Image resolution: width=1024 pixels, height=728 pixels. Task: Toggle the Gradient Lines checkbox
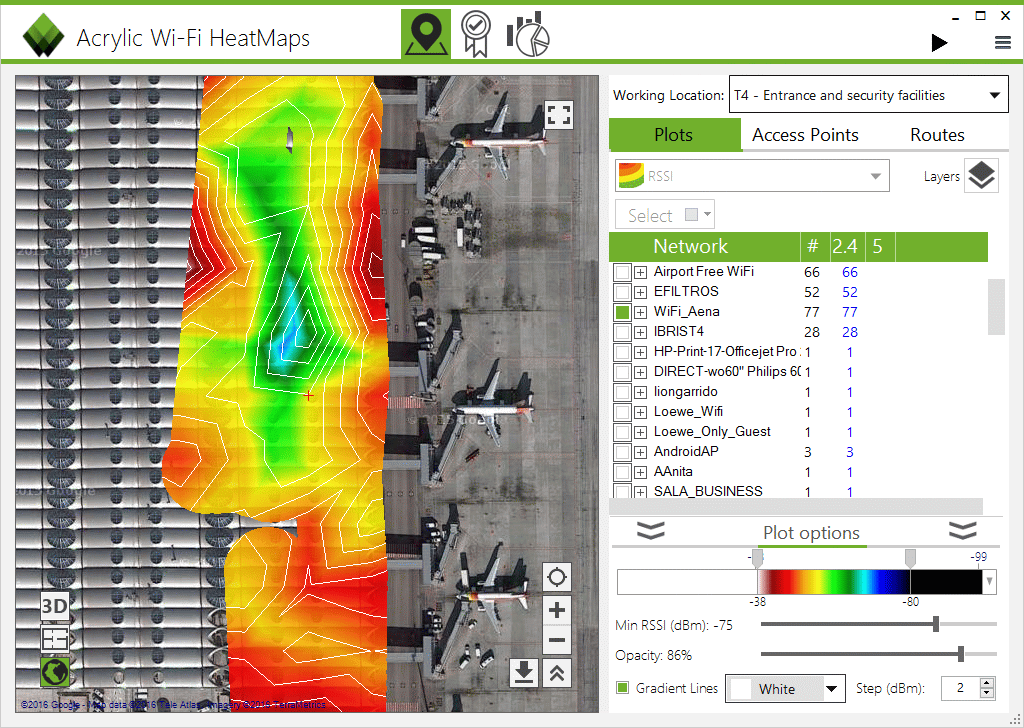[x=622, y=688]
